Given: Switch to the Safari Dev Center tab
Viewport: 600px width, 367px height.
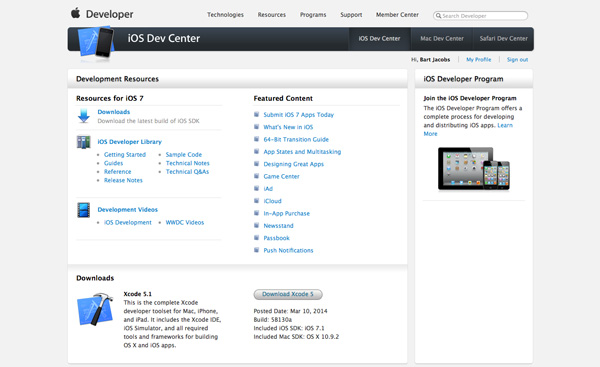Looking at the screenshot, I should tap(503, 39).
